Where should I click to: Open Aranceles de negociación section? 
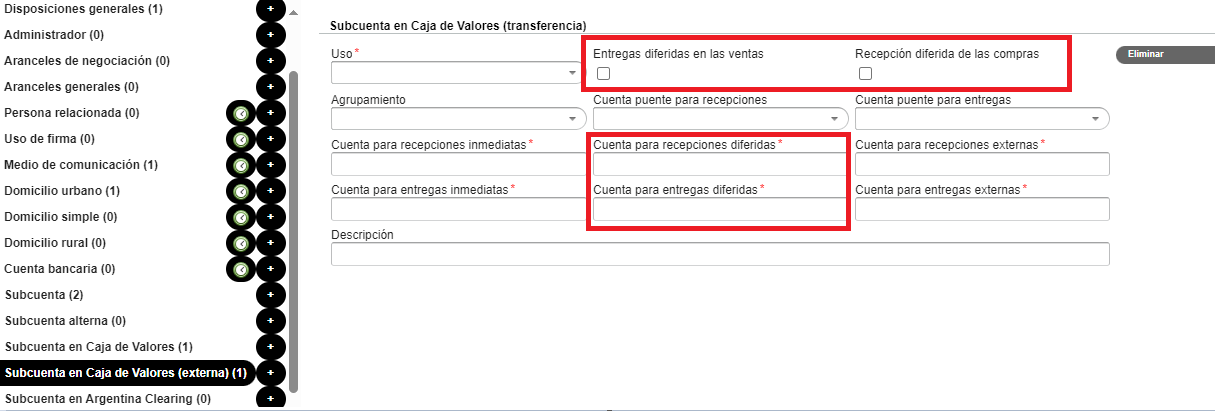(86, 61)
